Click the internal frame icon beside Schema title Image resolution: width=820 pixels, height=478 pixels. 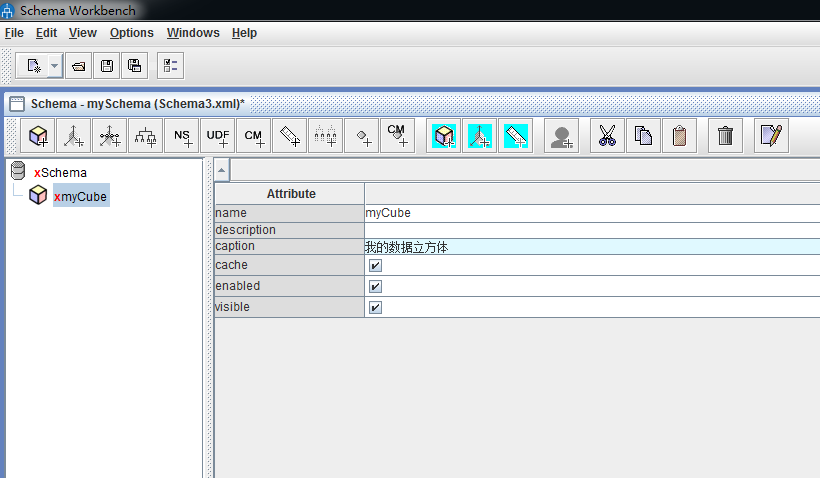17,104
